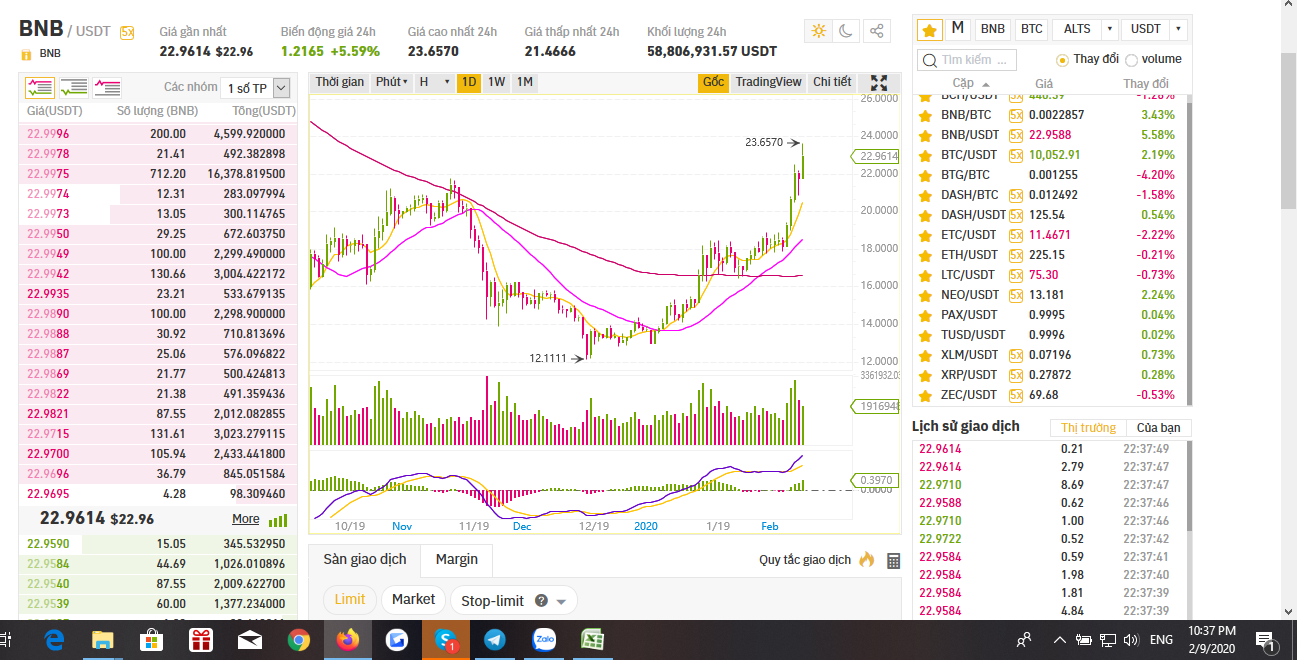Select the 1D chart interval
Viewport: 1297px width, 660px height.
(x=468, y=82)
